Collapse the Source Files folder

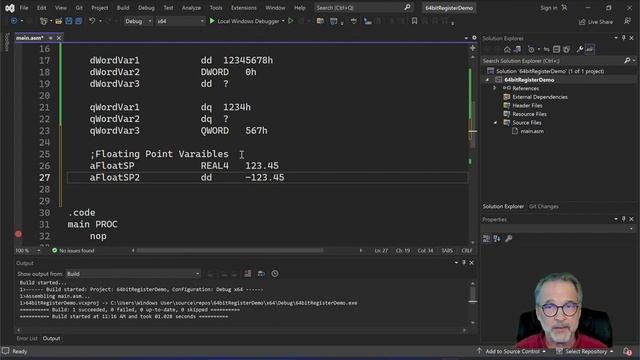coord(496,122)
